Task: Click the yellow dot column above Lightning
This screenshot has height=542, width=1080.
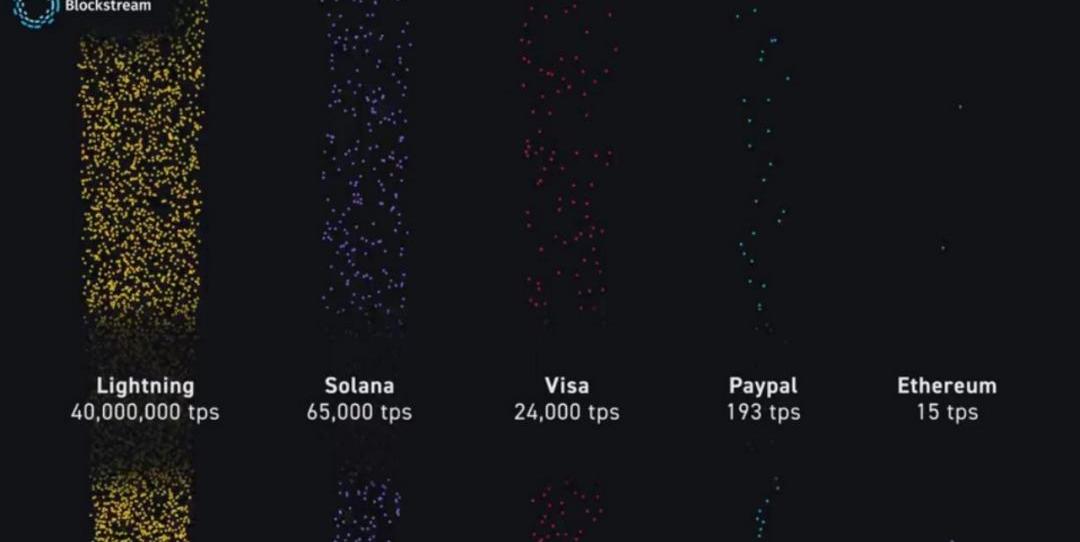Action: (x=142, y=170)
